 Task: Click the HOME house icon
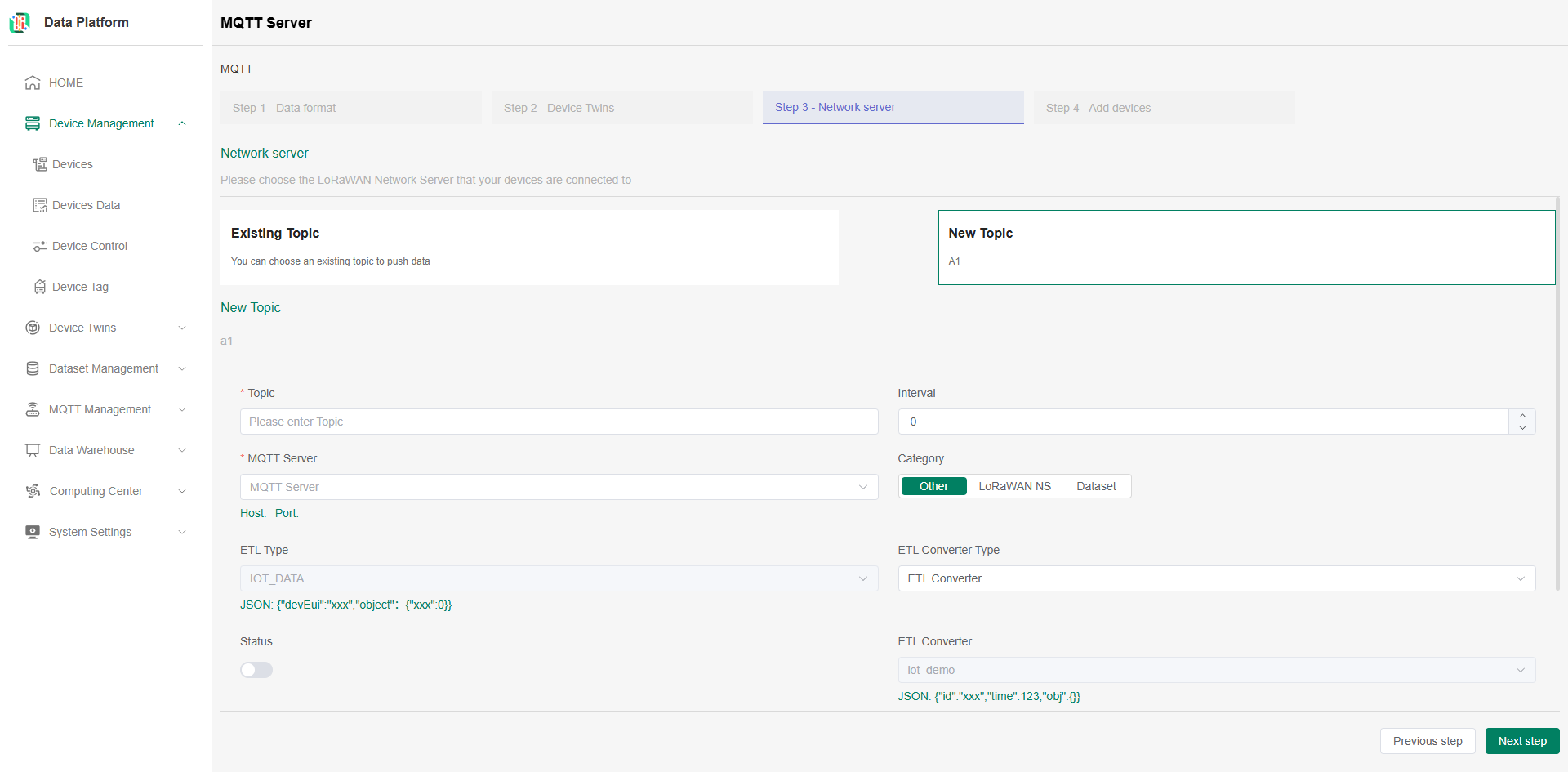33,83
